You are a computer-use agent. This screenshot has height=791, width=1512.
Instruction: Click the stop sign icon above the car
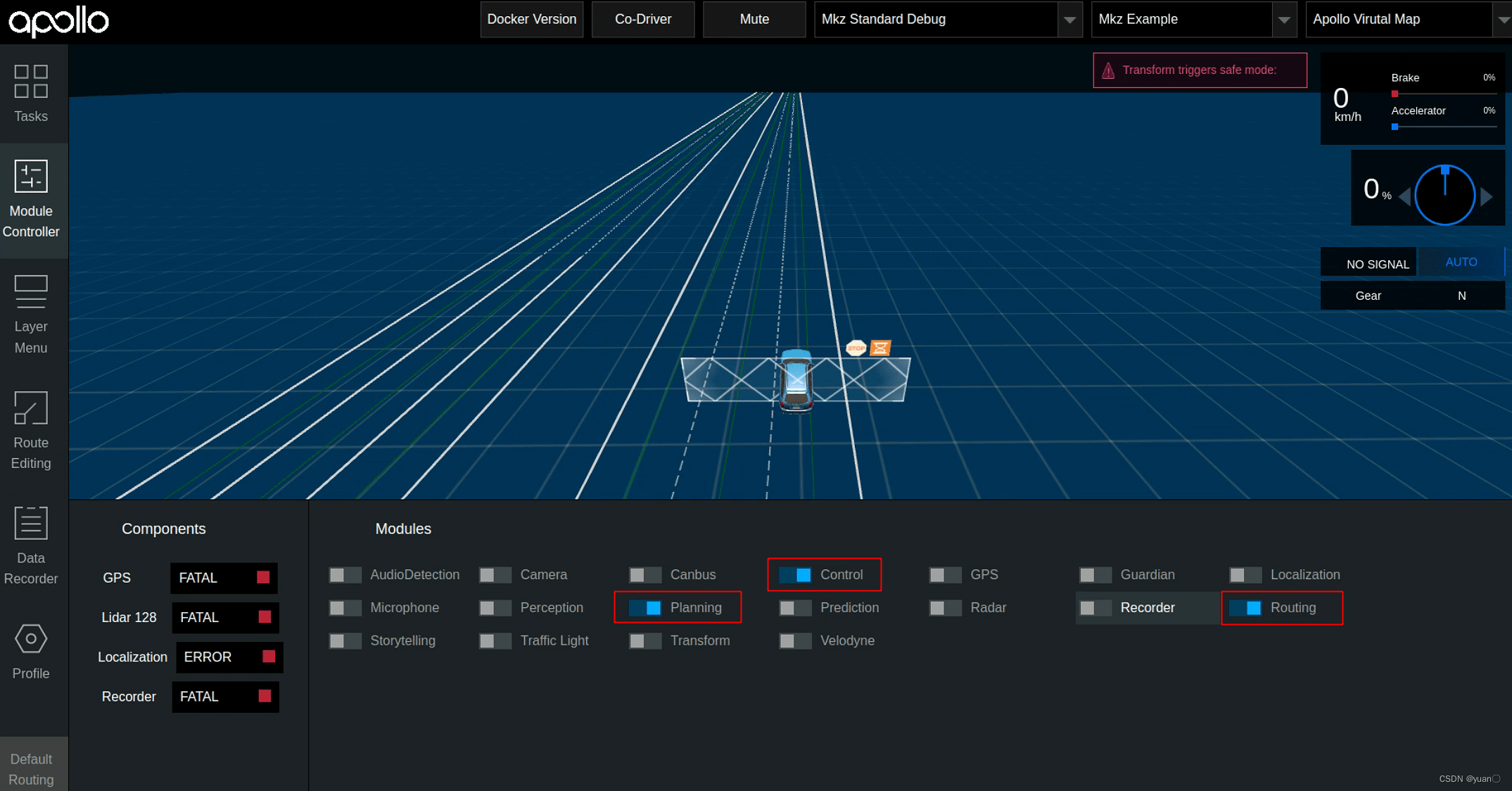856,348
